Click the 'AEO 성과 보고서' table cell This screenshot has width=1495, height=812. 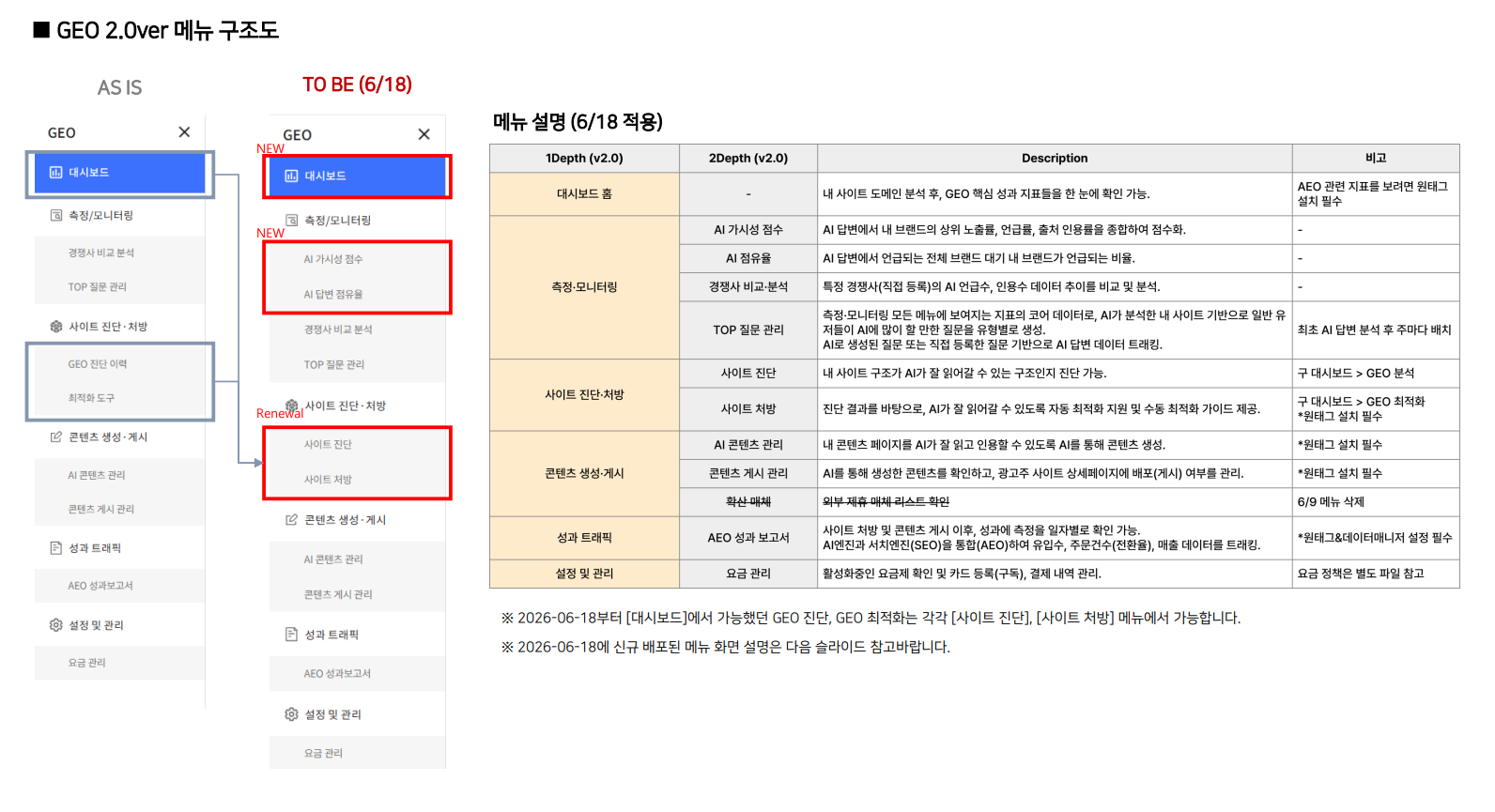pos(748,538)
